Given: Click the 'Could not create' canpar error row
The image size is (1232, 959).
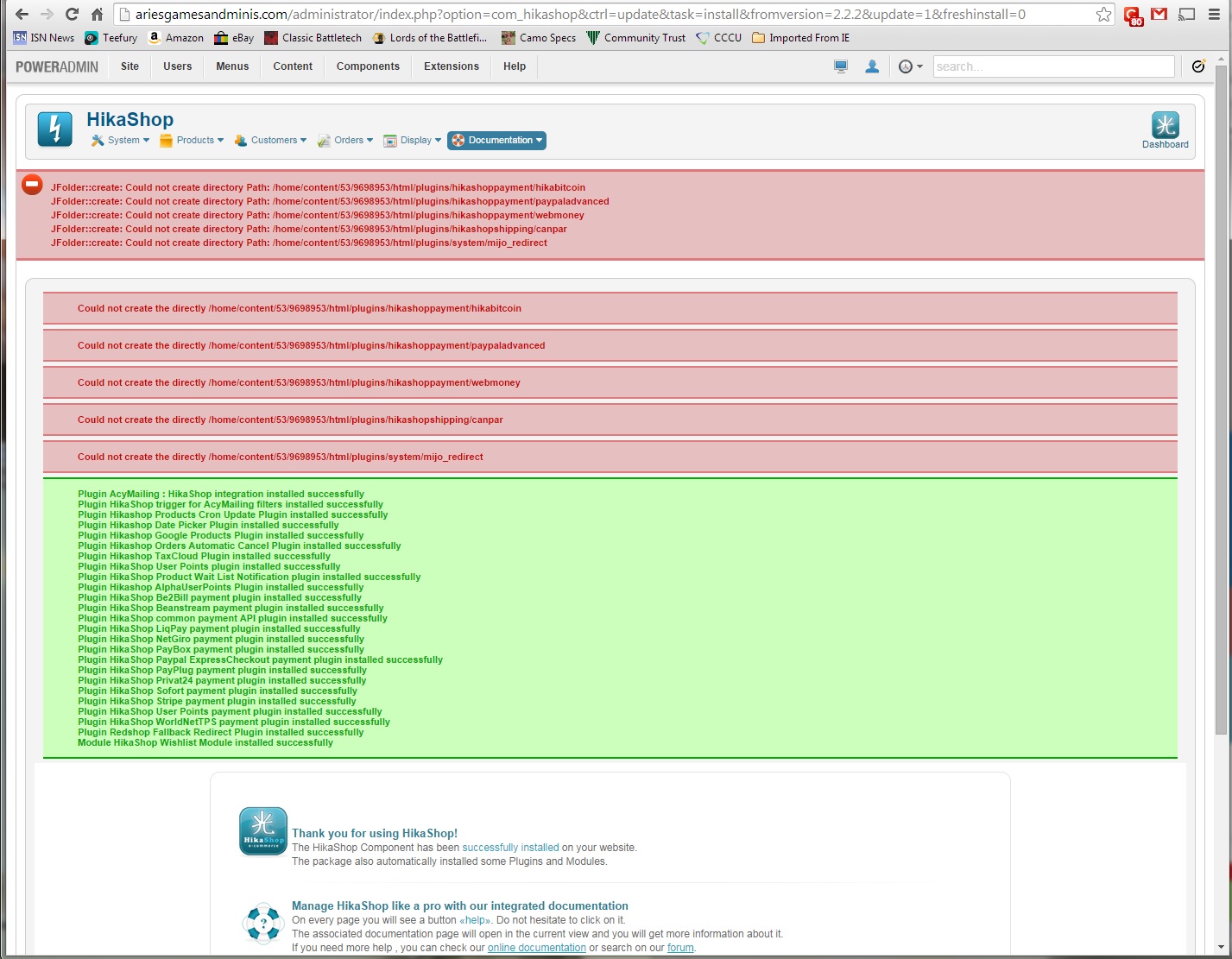Looking at the screenshot, I should [x=610, y=420].
